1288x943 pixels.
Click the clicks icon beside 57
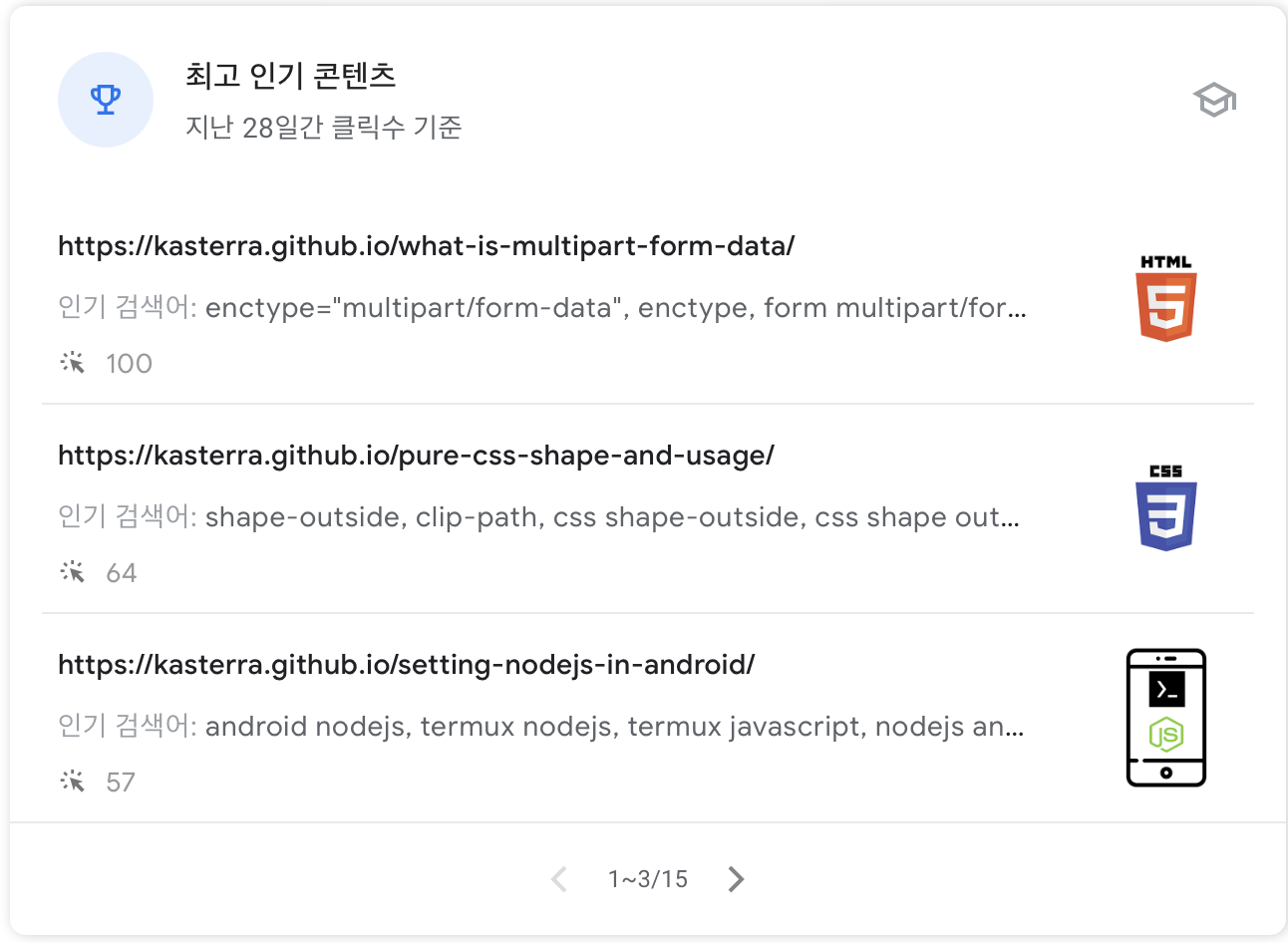click(x=73, y=782)
